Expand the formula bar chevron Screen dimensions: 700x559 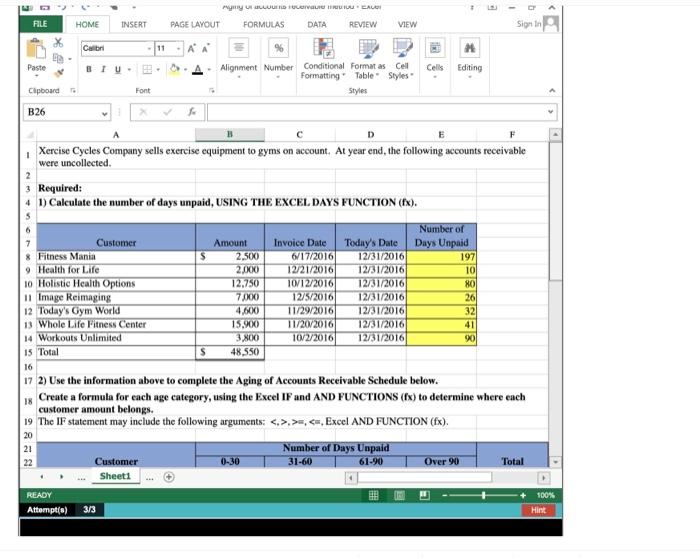(550, 112)
